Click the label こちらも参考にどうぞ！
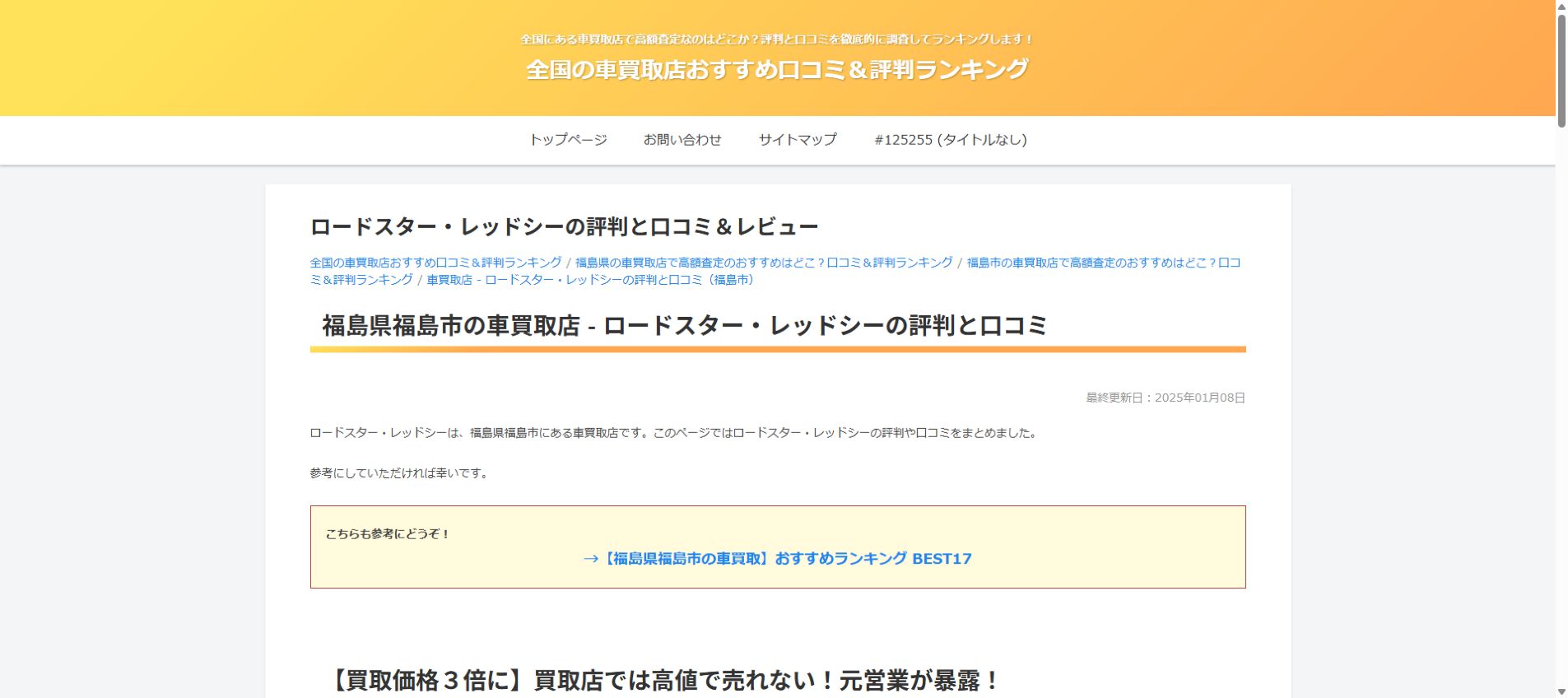Screen dimensions: 1568x698 [x=388, y=534]
